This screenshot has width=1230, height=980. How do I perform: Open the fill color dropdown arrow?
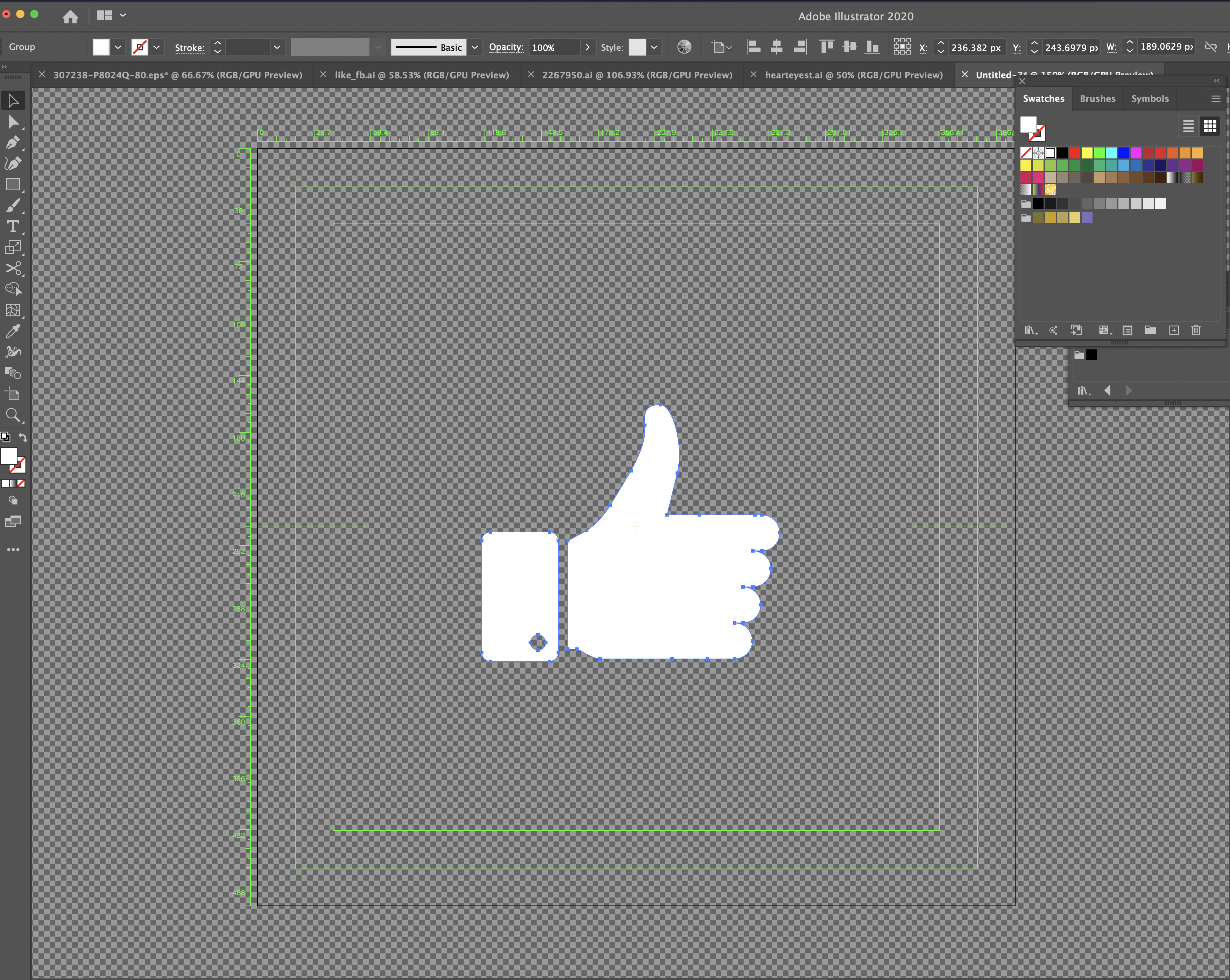pyautogui.click(x=118, y=47)
